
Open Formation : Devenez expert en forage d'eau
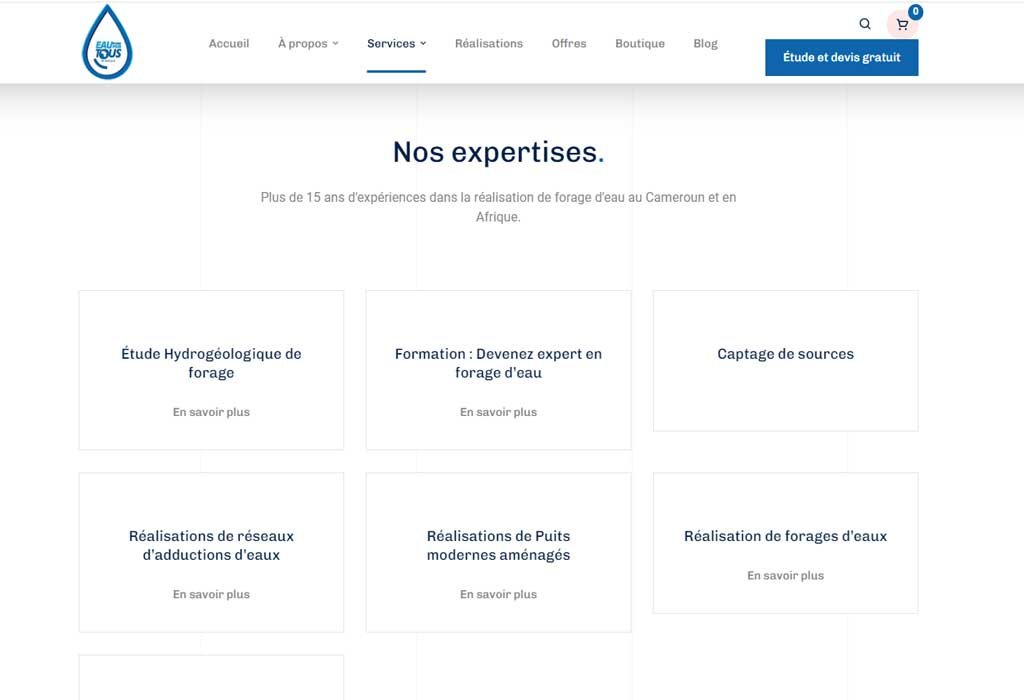pyautogui.click(x=498, y=363)
